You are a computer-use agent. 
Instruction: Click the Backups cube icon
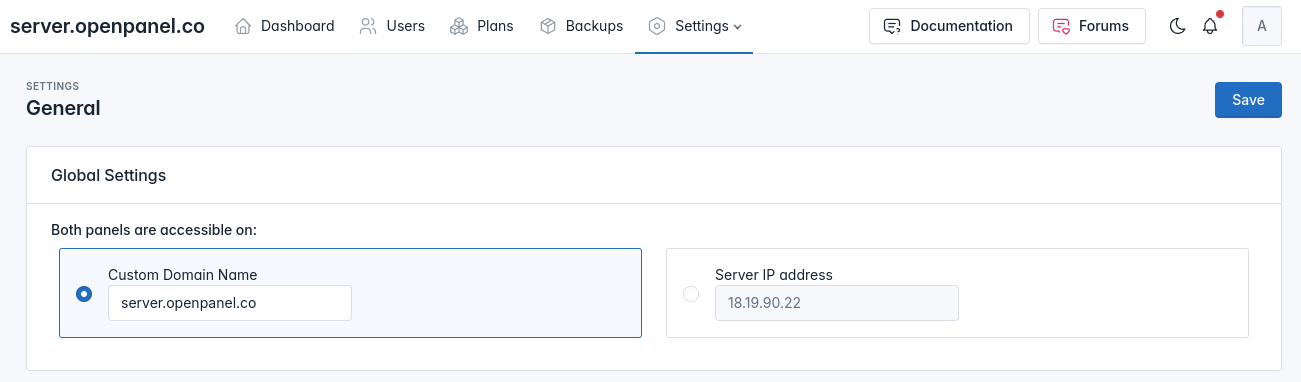(x=548, y=26)
